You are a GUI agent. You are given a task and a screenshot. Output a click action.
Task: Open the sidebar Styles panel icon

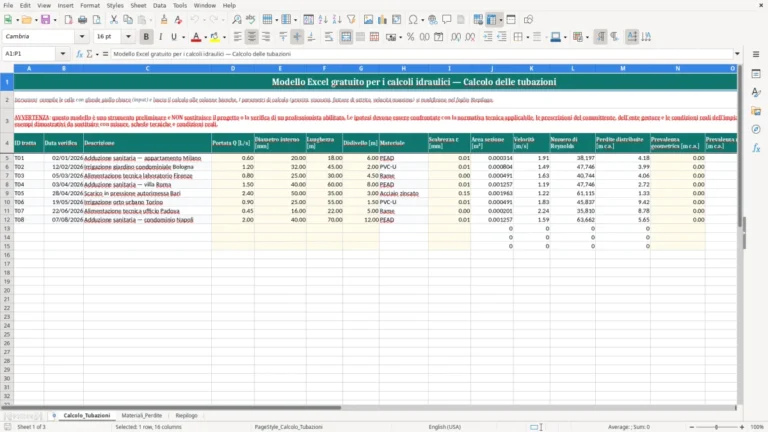(x=756, y=92)
